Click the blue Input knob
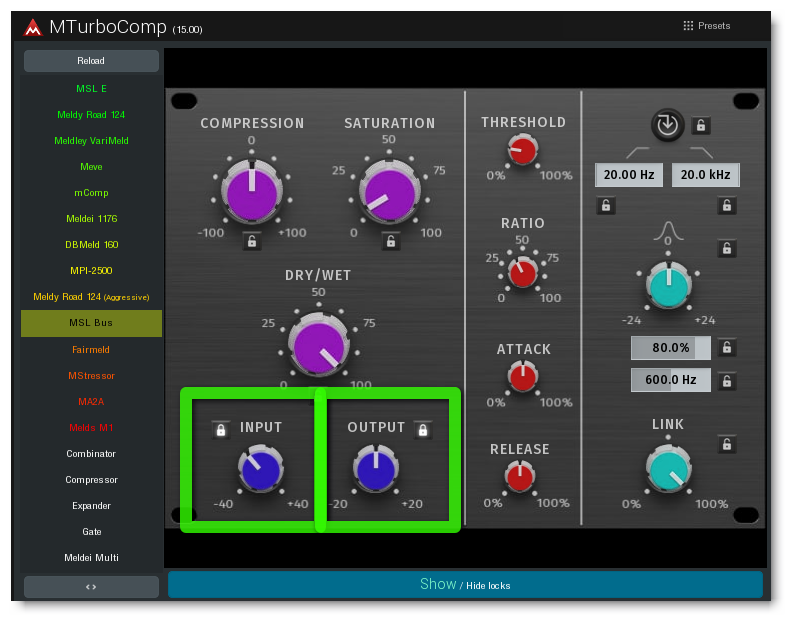Screen dimensions: 794x624 click(260, 469)
